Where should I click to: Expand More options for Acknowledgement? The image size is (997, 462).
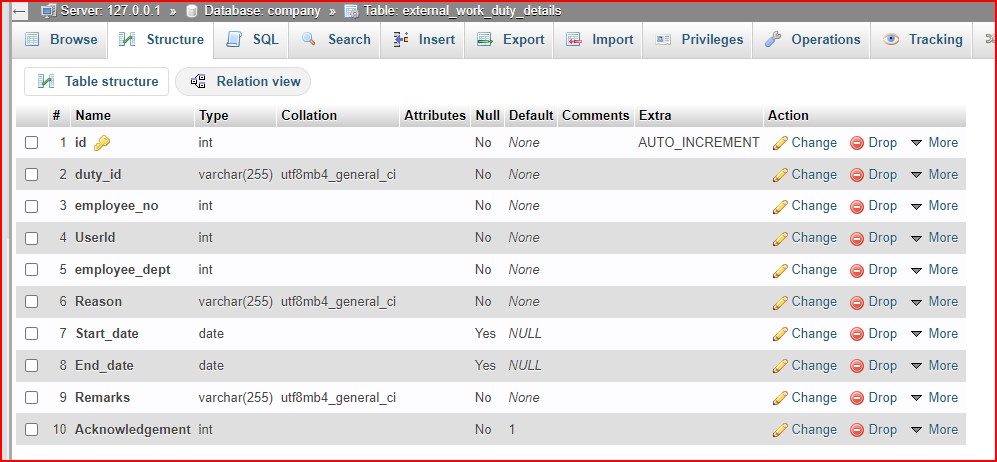934,430
